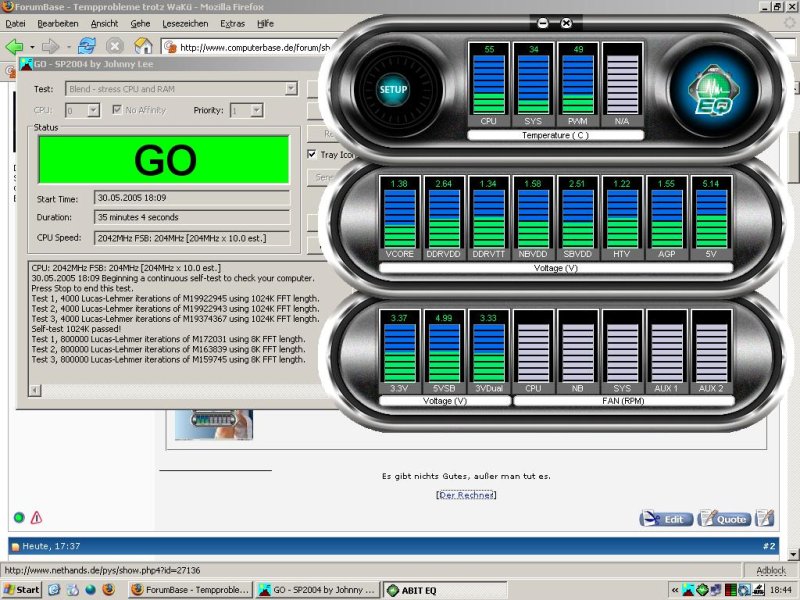Click the Firefox stop loading button
Viewport: 800px width, 600px height.
pyautogui.click(x=115, y=46)
